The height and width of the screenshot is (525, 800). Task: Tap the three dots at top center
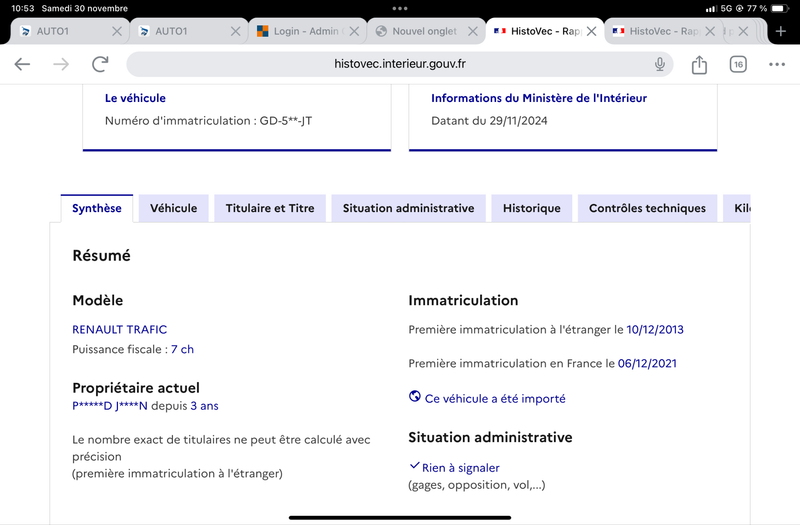click(x=400, y=8)
